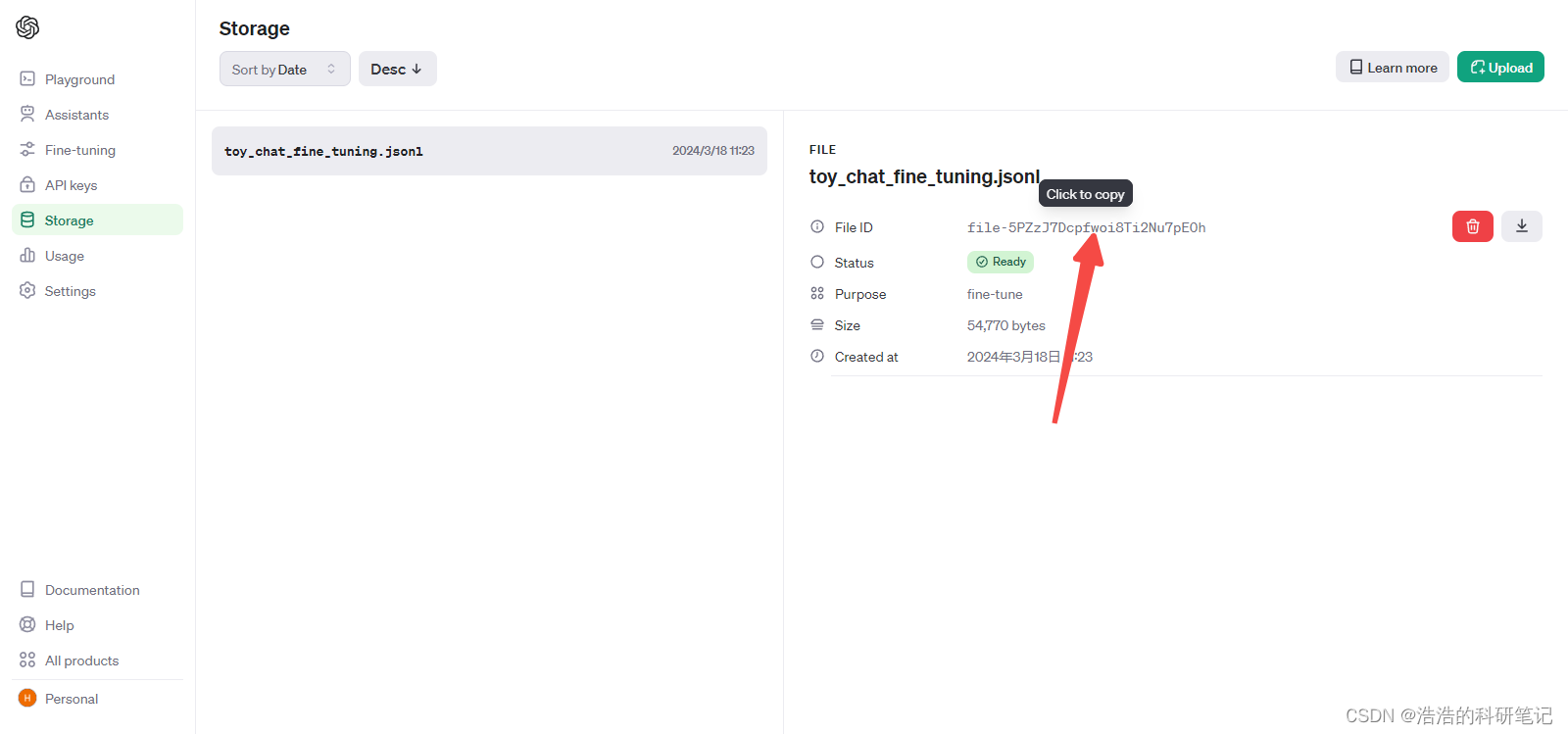Click the Storage database icon

coord(27,220)
